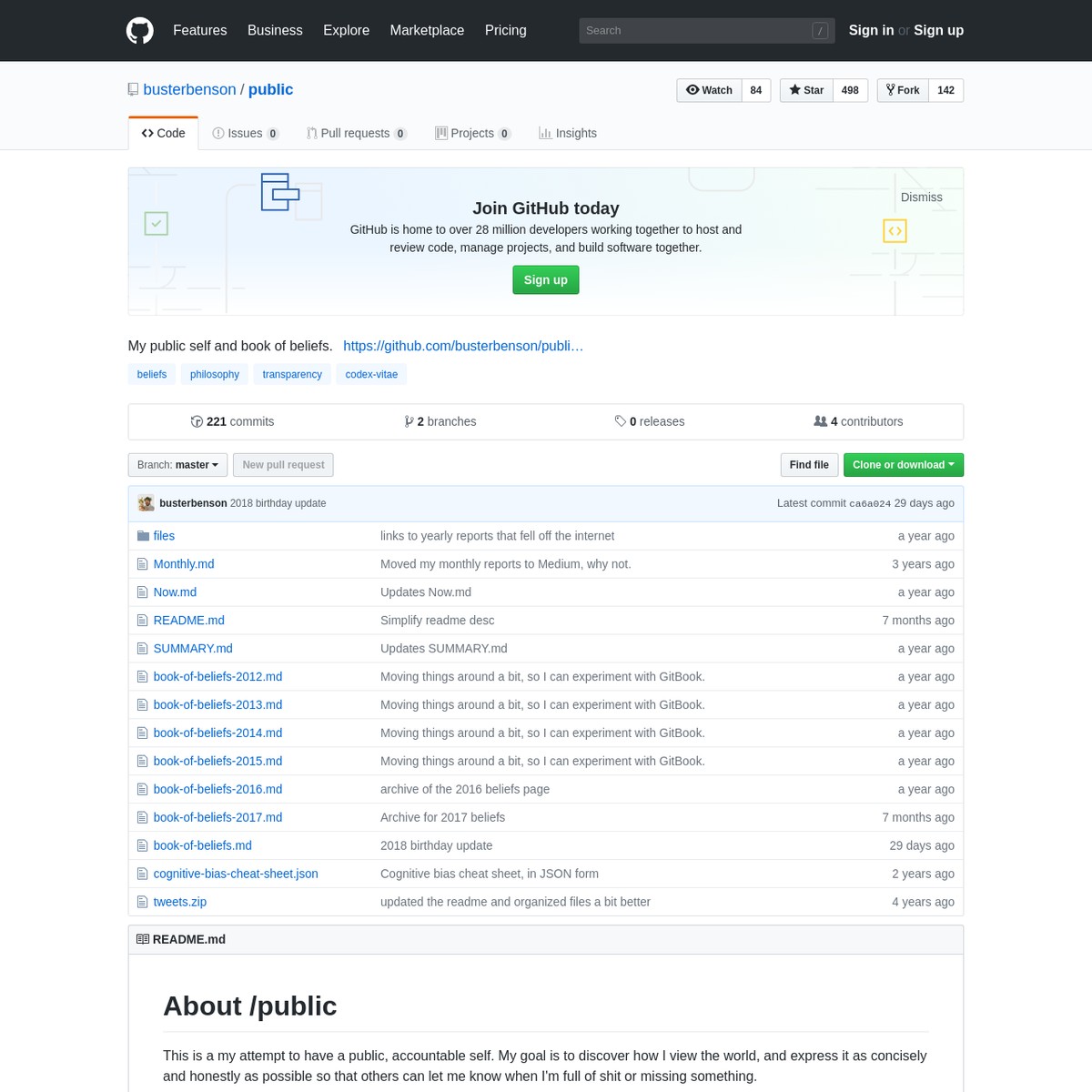Click the header Sign up link
The height and width of the screenshot is (1092, 1092).
point(938,30)
